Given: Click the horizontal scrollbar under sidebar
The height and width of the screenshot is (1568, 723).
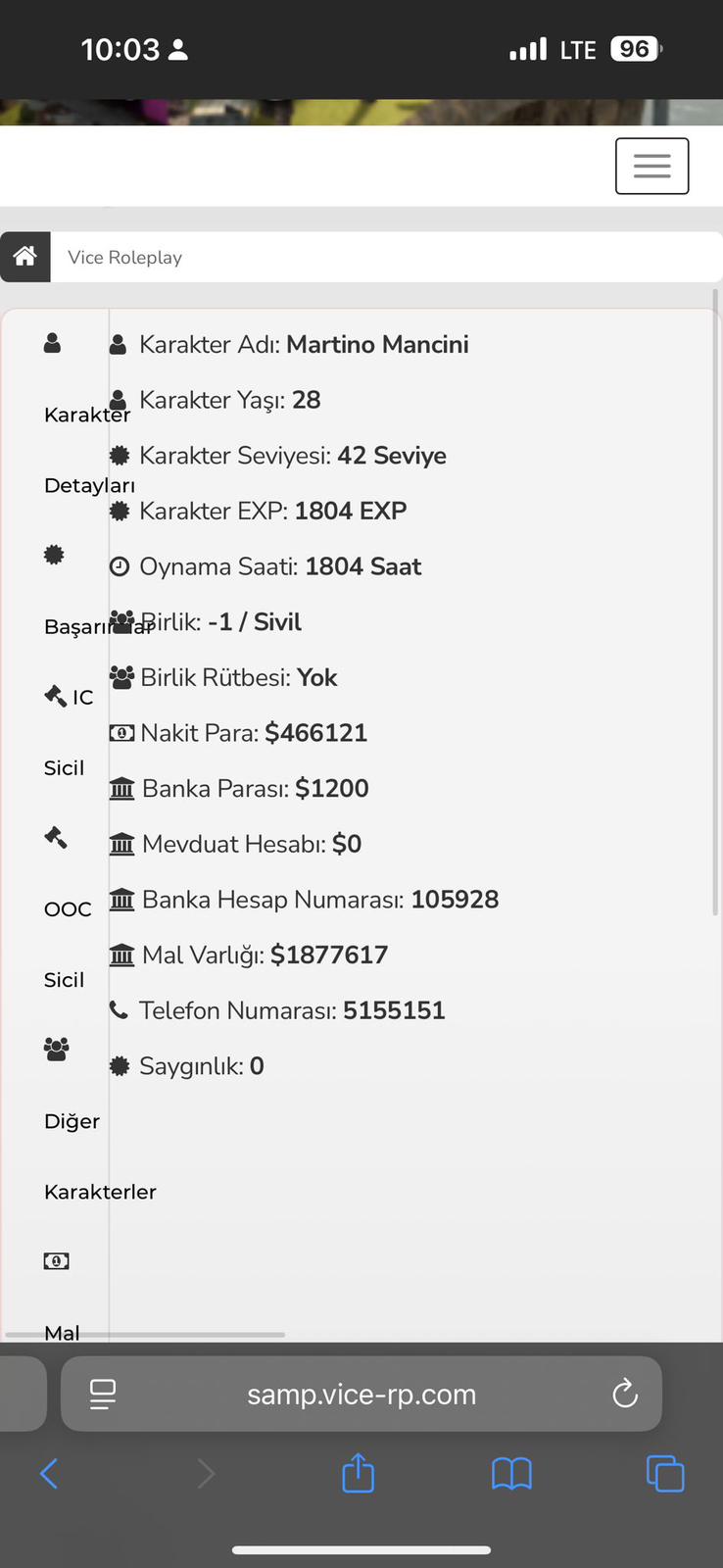Looking at the screenshot, I should (145, 1335).
